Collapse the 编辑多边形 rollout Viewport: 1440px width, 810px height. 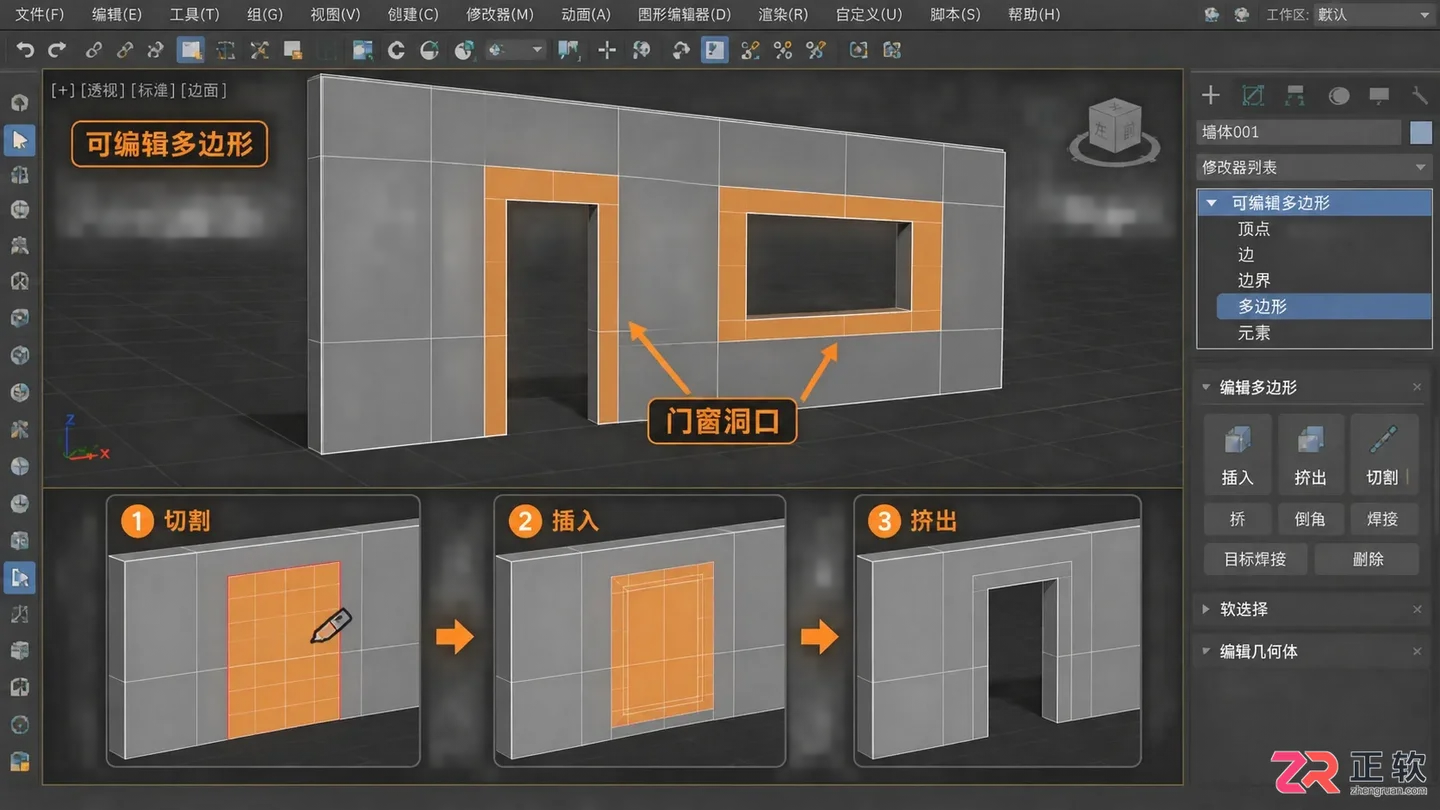pyautogui.click(x=1206, y=387)
